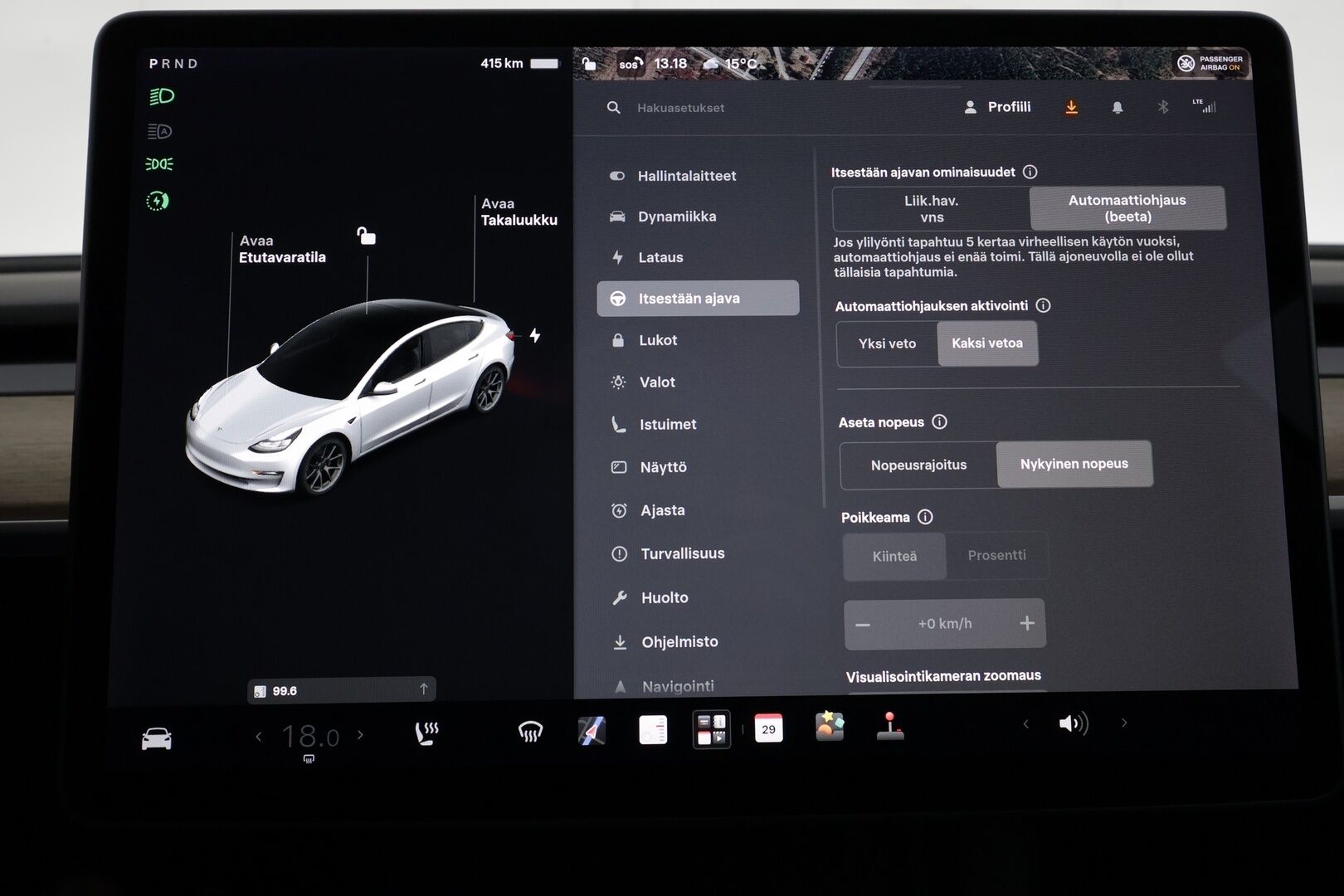Select Nykyinen nopeus speed setting

pyautogui.click(x=1074, y=464)
